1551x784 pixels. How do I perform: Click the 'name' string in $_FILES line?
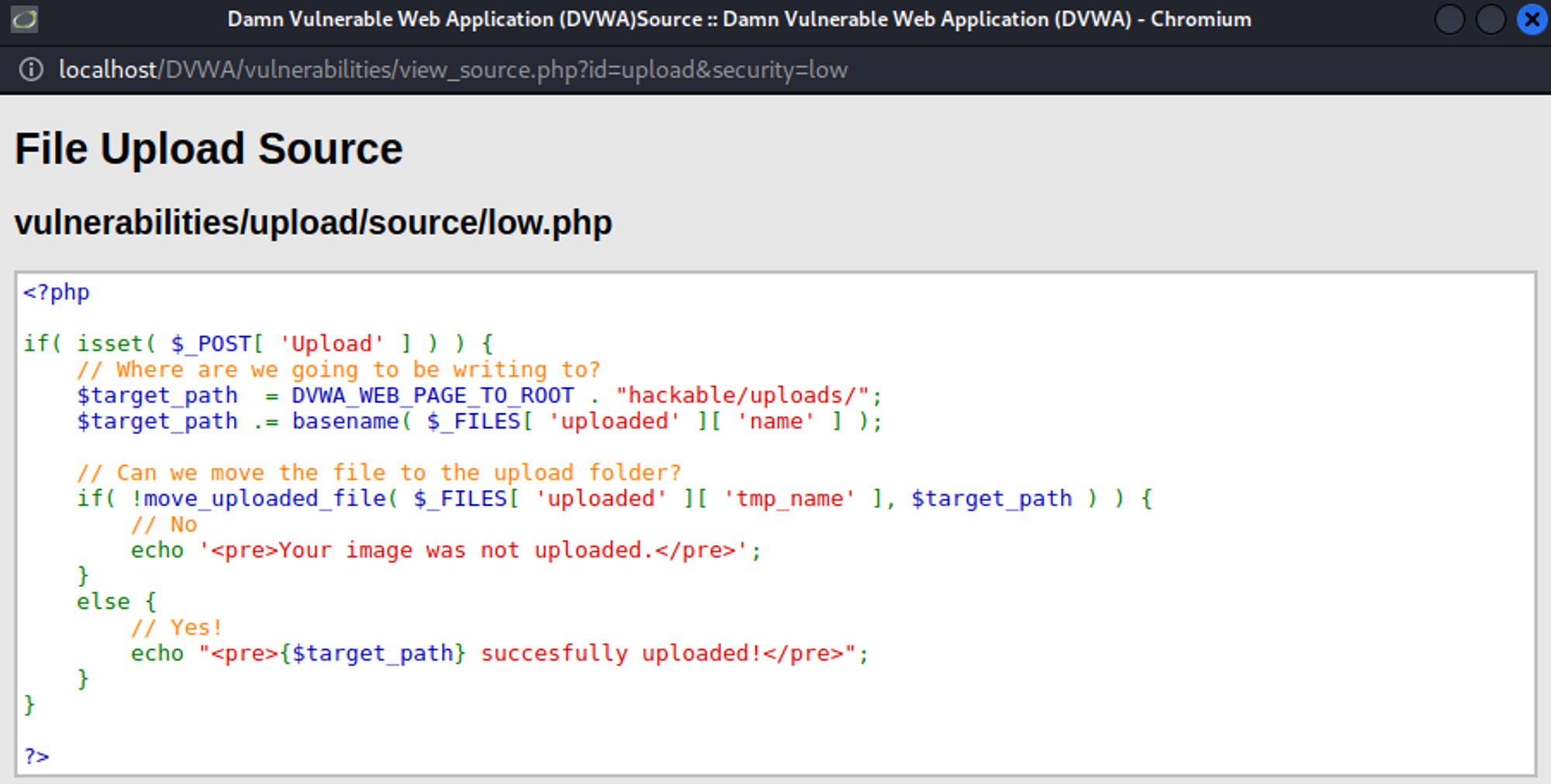[x=775, y=421]
